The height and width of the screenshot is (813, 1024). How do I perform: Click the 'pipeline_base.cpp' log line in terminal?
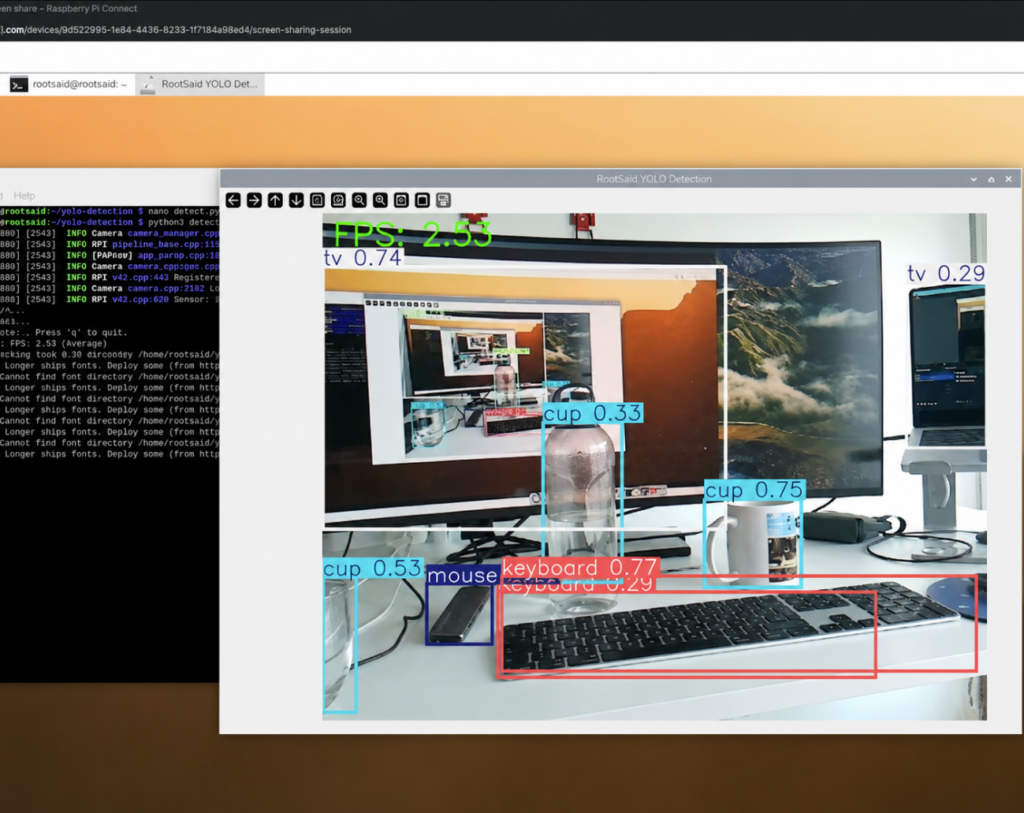[110, 244]
